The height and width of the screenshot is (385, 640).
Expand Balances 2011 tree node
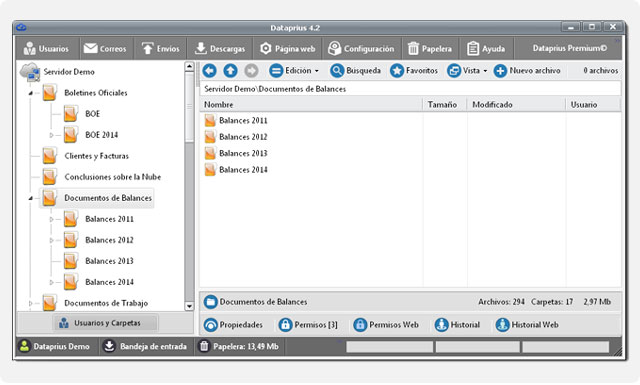(51, 219)
